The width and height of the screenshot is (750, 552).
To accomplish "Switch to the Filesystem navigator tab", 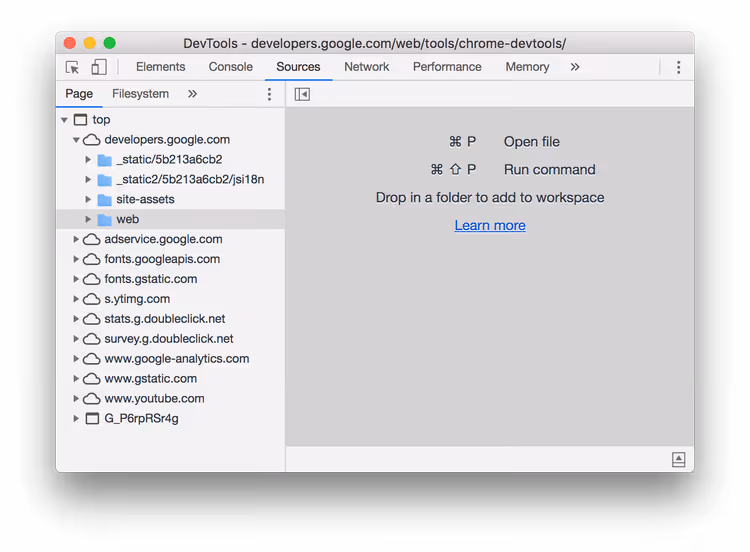I will point(141,94).
